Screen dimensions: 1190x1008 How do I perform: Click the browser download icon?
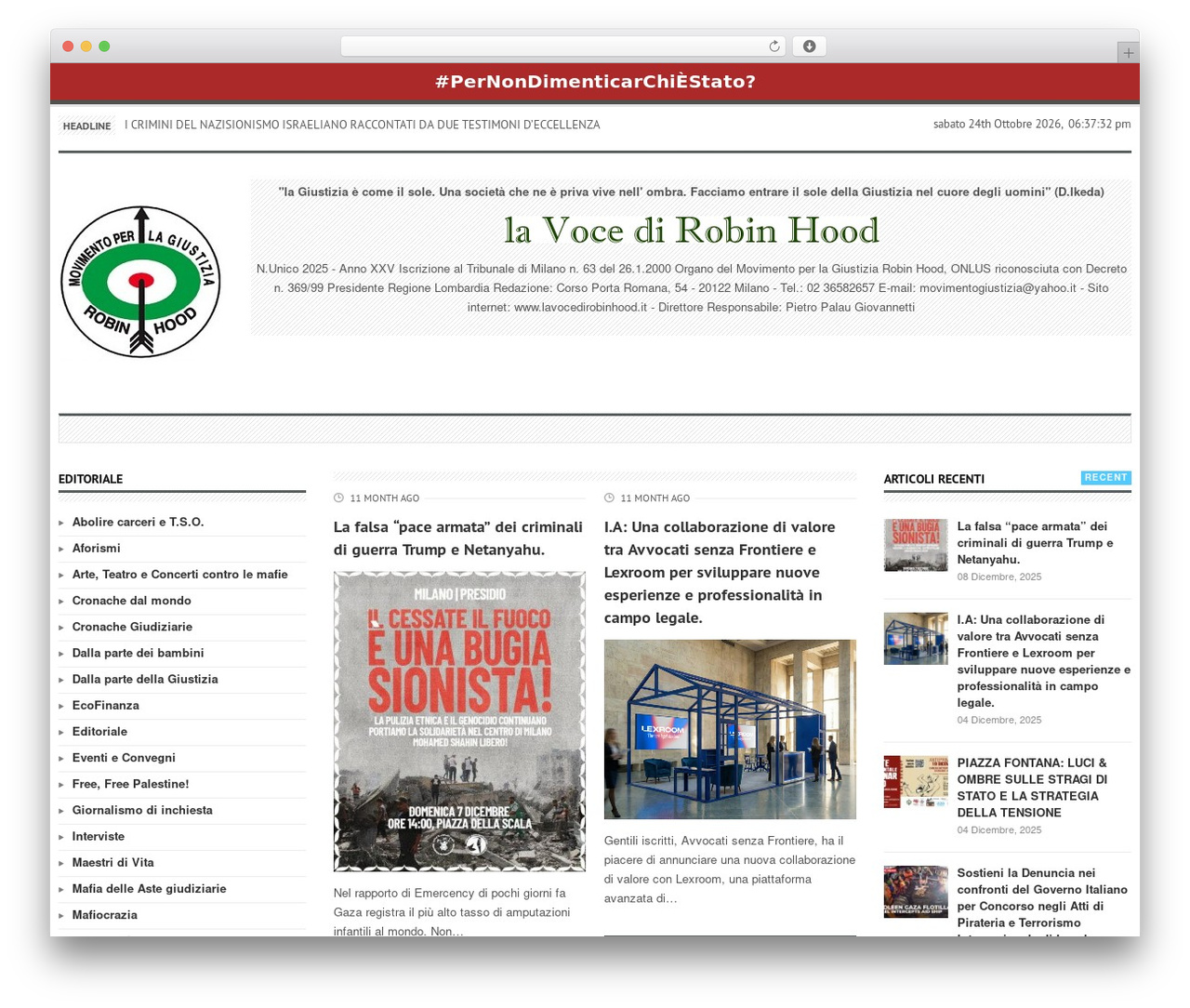(x=809, y=46)
